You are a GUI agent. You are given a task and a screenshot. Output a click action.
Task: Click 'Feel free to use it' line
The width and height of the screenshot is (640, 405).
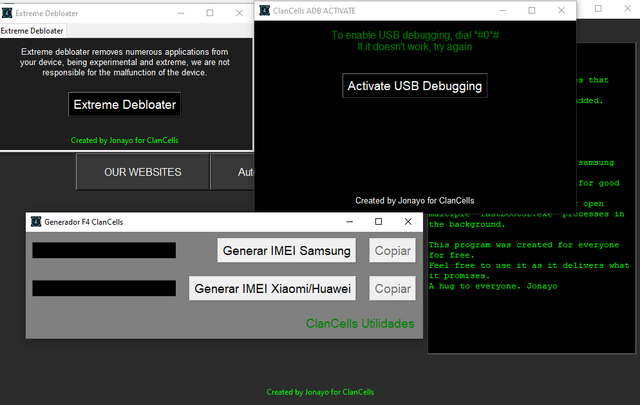coord(529,265)
